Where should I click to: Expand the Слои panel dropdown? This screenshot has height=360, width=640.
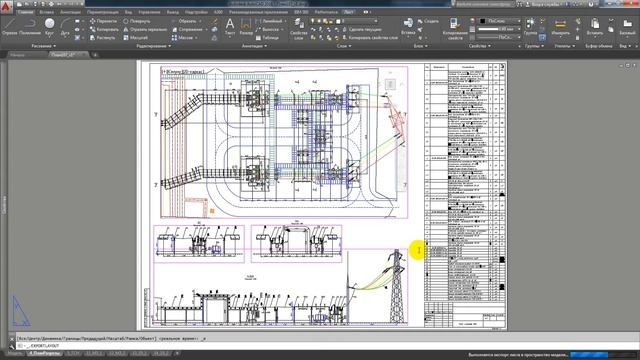click(344, 46)
